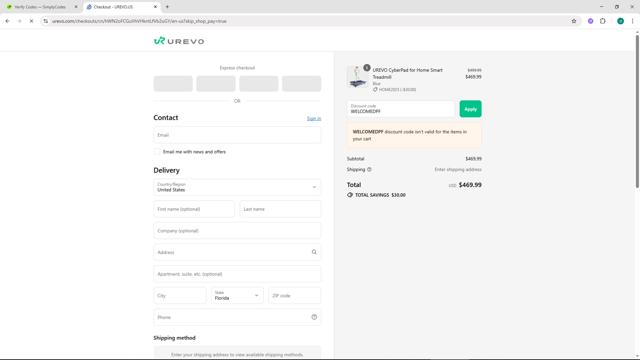The height and width of the screenshot is (360, 640).
Task: Click the Discount code field
Action: coord(401,109)
